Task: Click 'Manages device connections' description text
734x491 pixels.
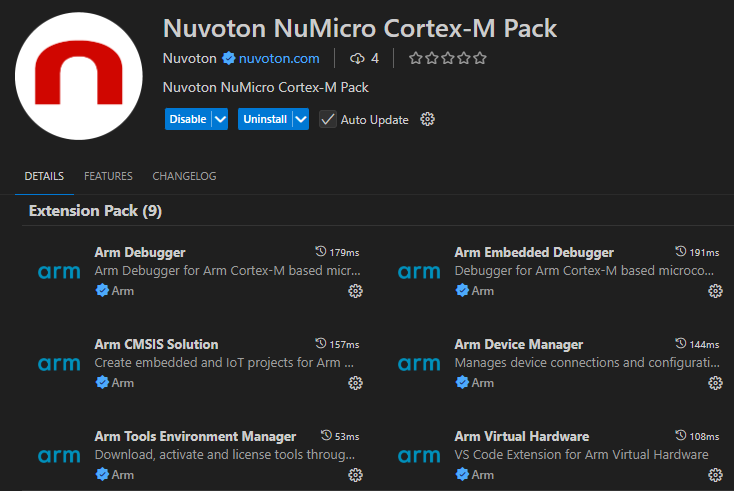Action: click(x=587, y=363)
